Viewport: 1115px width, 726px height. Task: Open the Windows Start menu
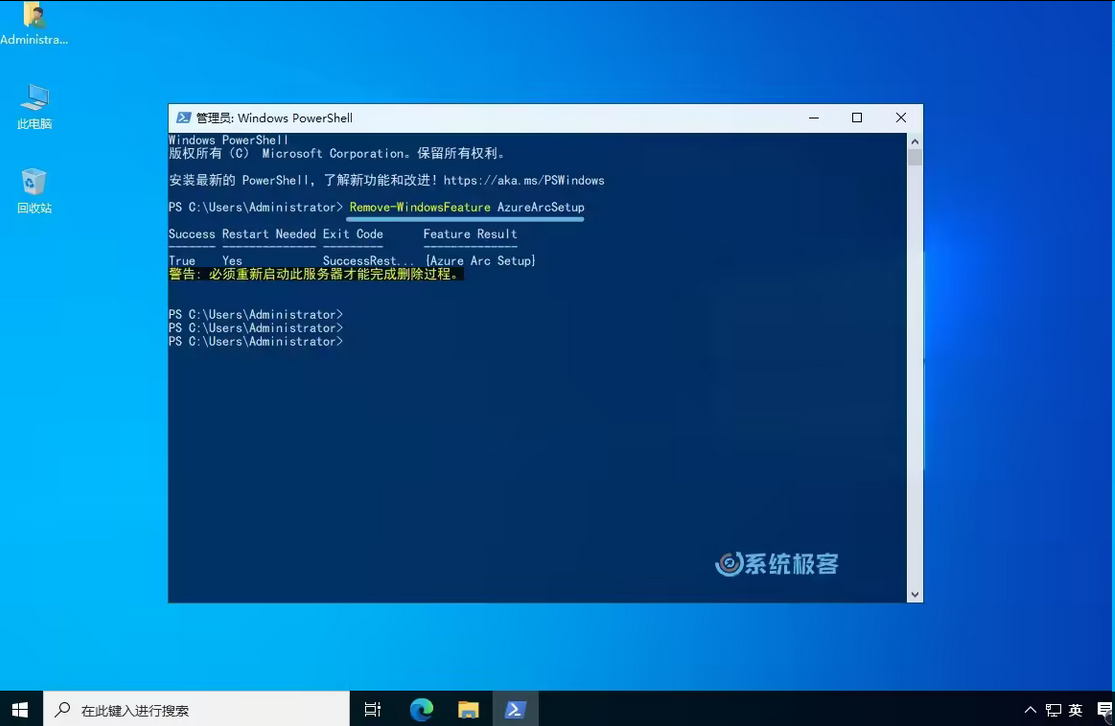20,709
